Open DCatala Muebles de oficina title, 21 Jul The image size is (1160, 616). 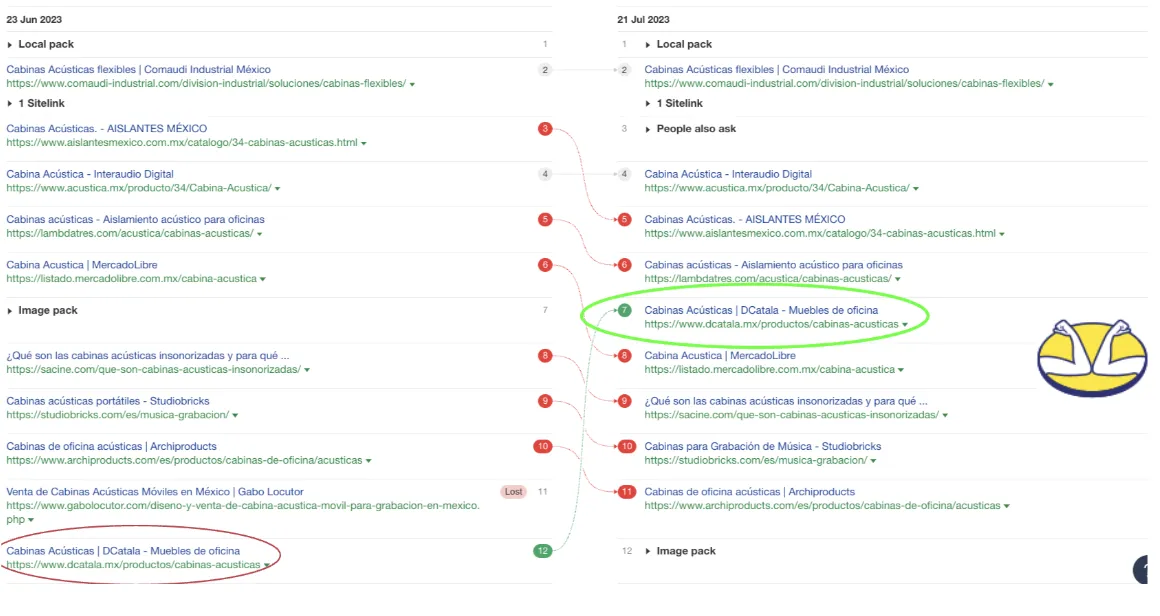[x=761, y=311]
